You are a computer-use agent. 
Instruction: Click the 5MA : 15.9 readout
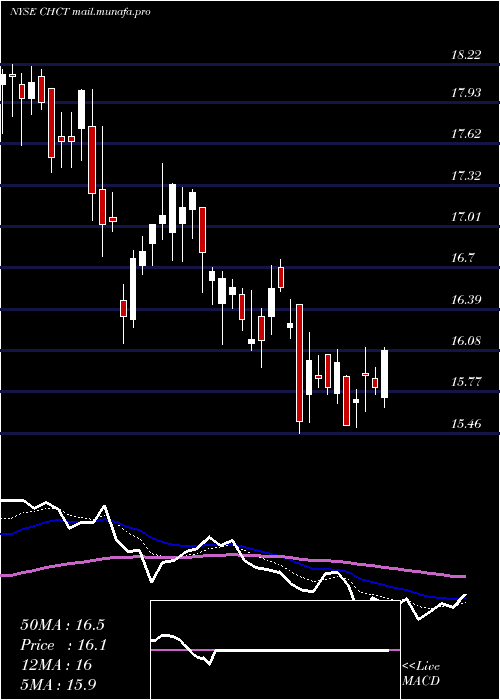pyautogui.click(x=59, y=685)
